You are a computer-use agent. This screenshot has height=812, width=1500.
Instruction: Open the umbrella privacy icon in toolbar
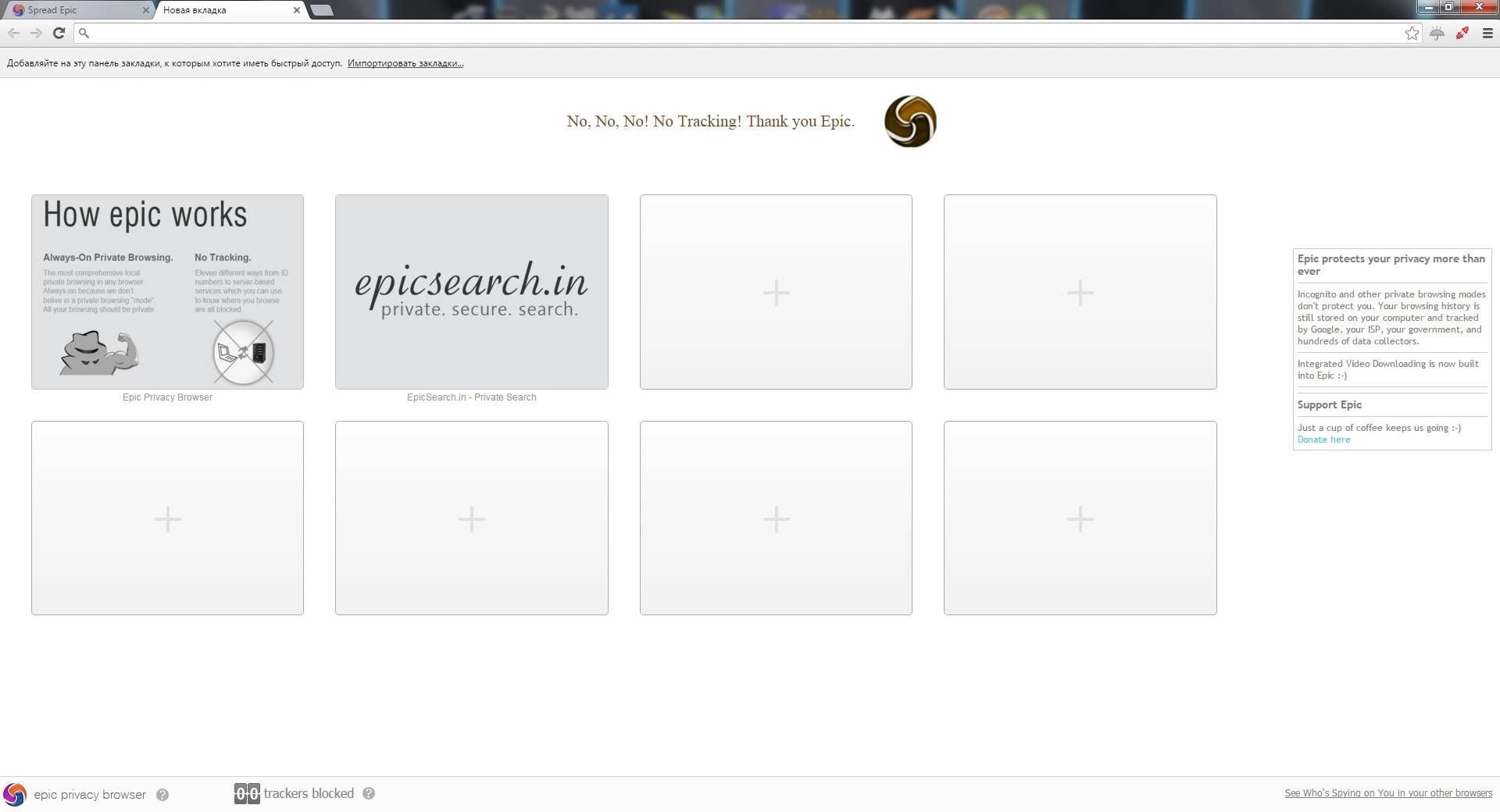(1437, 33)
